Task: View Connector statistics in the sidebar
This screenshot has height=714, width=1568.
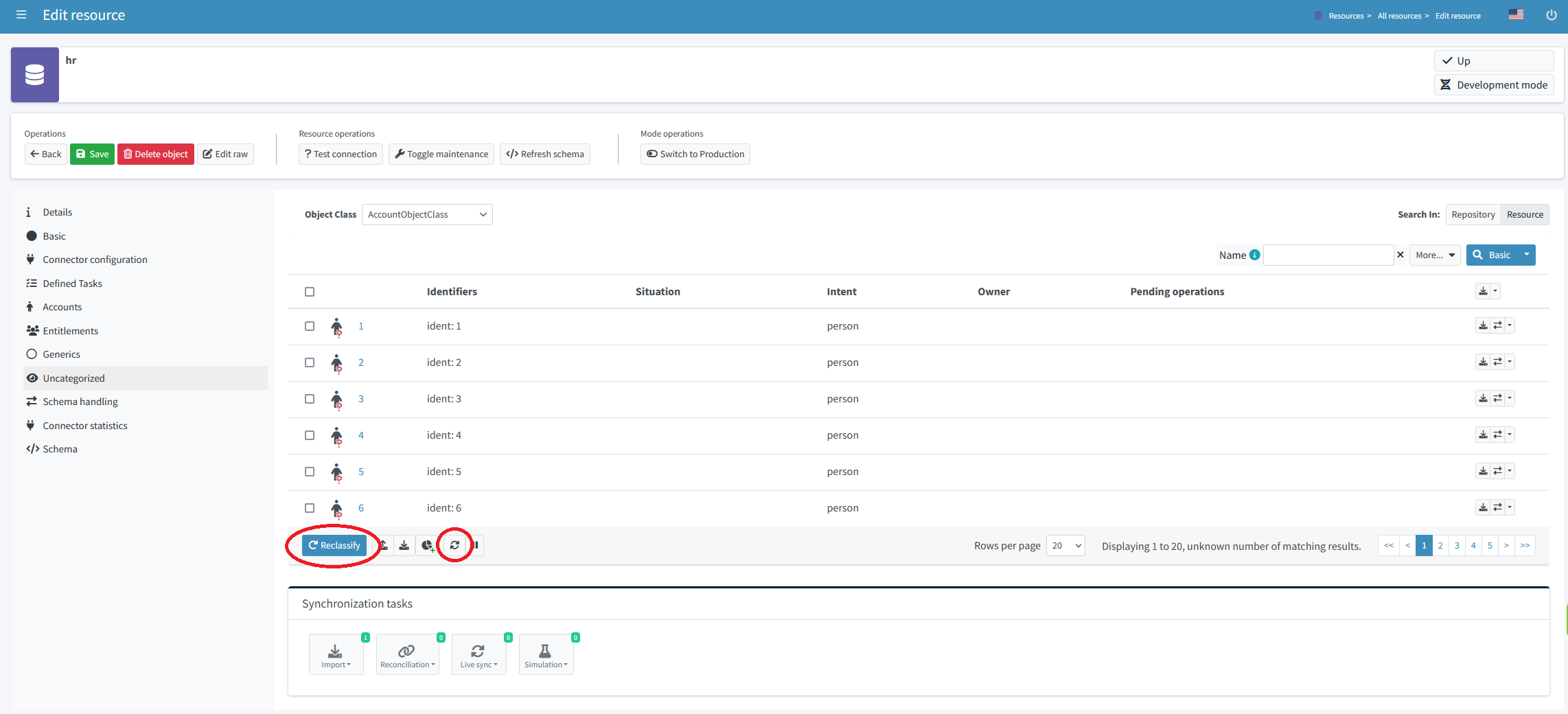Action: click(84, 425)
